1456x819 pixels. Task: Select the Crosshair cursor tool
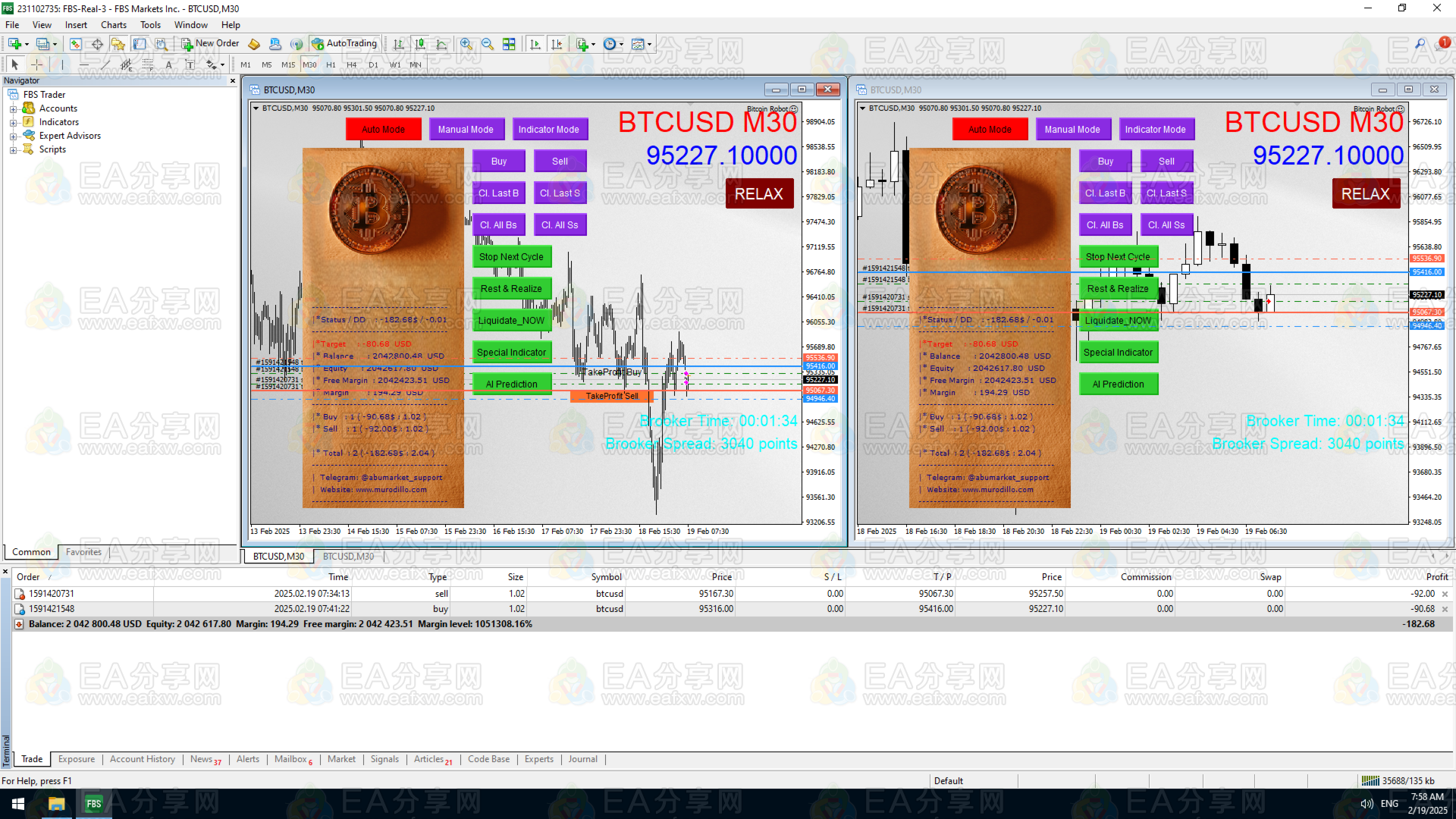pos(36,64)
